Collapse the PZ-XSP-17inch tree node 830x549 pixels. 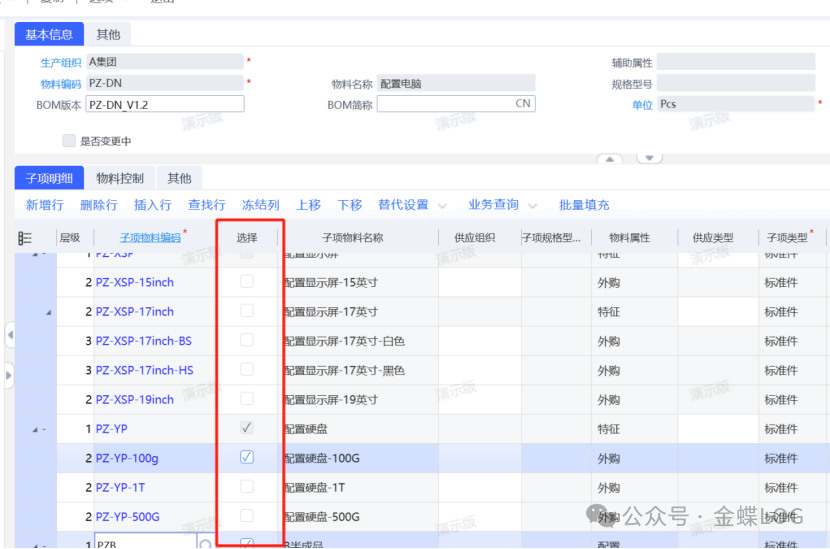(50, 313)
